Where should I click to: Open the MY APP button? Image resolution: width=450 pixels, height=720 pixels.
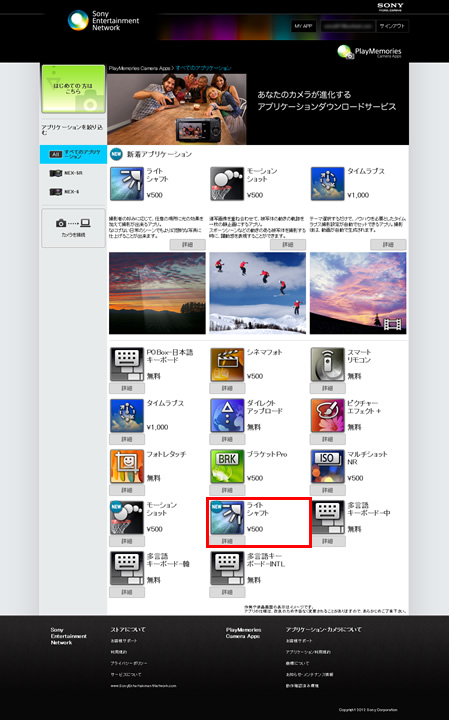point(303,26)
